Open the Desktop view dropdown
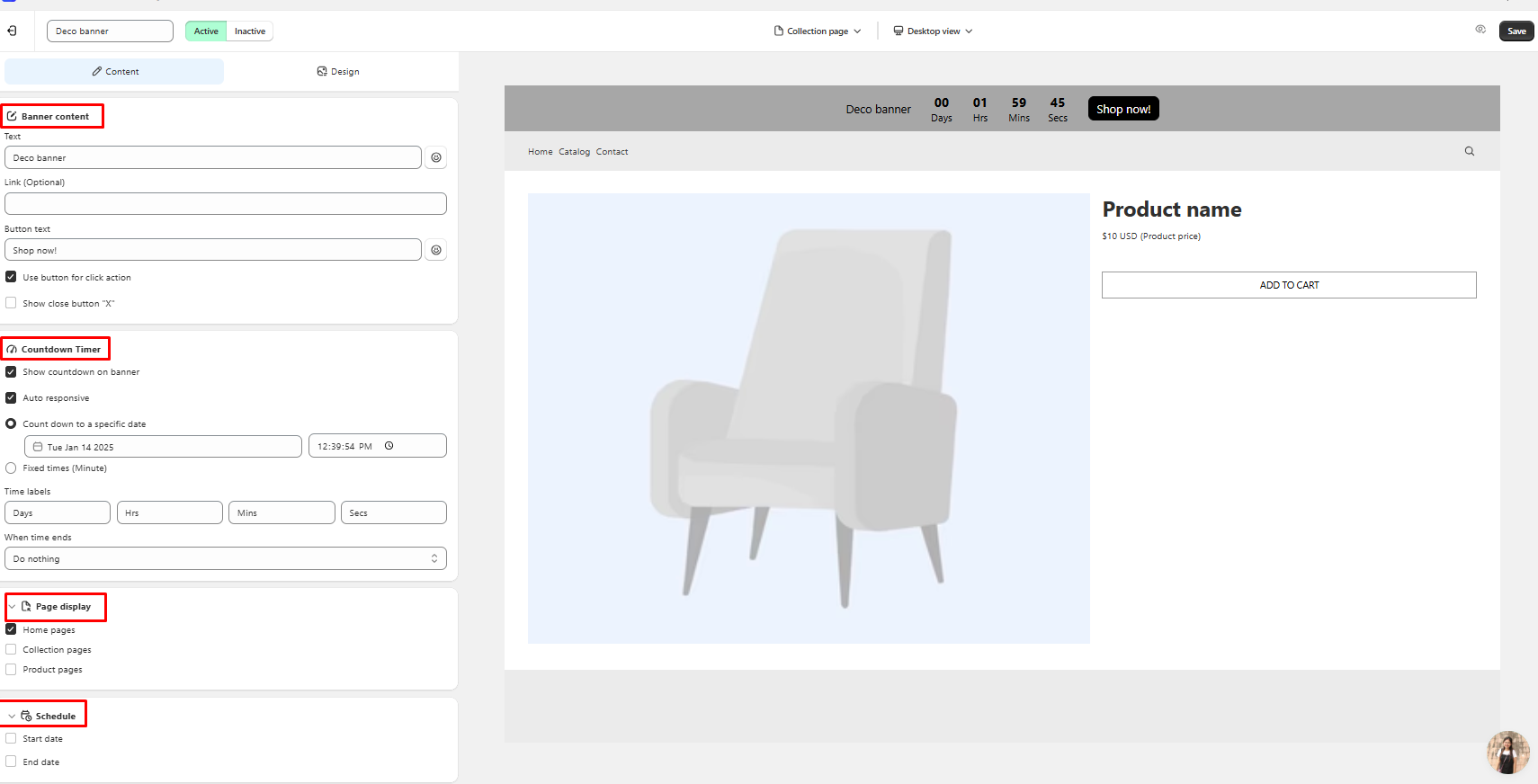The image size is (1538, 784). (933, 31)
